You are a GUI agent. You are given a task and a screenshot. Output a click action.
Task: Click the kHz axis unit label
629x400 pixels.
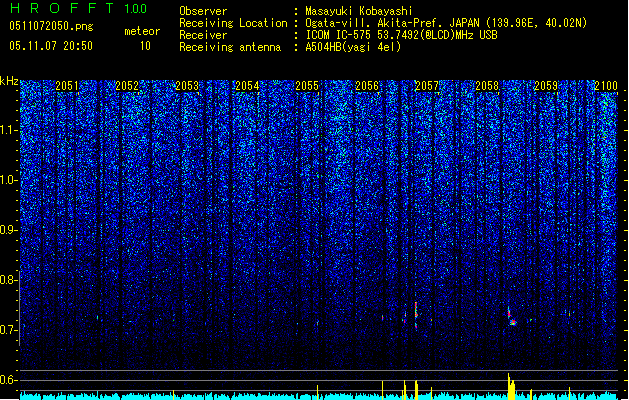9,81
